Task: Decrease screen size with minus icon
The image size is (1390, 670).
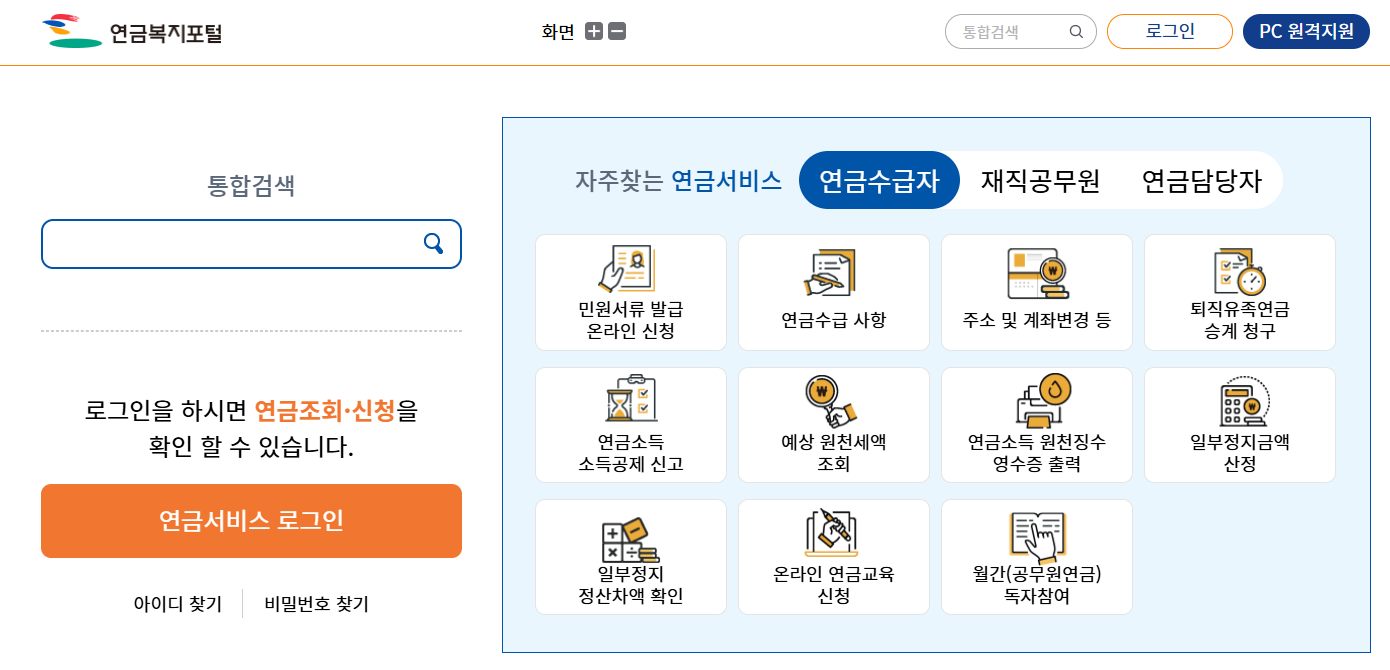Action: tap(617, 32)
